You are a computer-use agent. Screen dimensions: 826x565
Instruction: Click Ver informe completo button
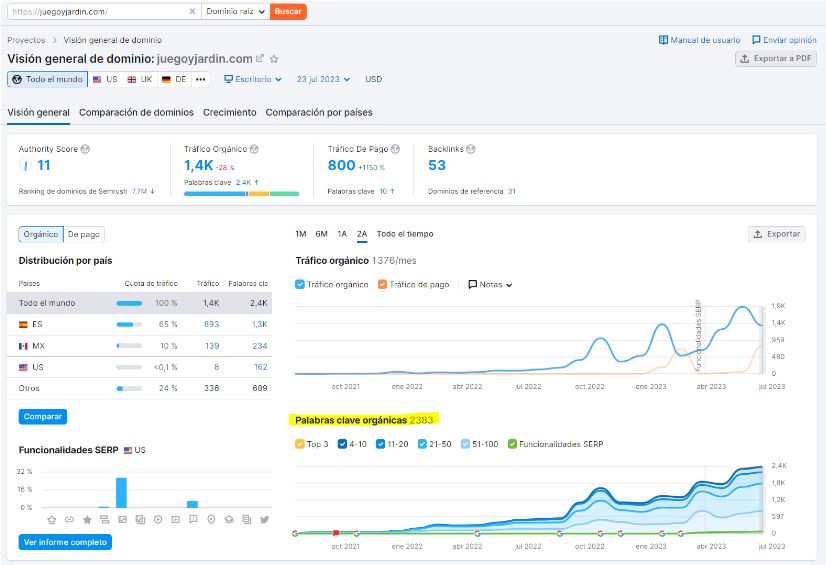[x=65, y=542]
